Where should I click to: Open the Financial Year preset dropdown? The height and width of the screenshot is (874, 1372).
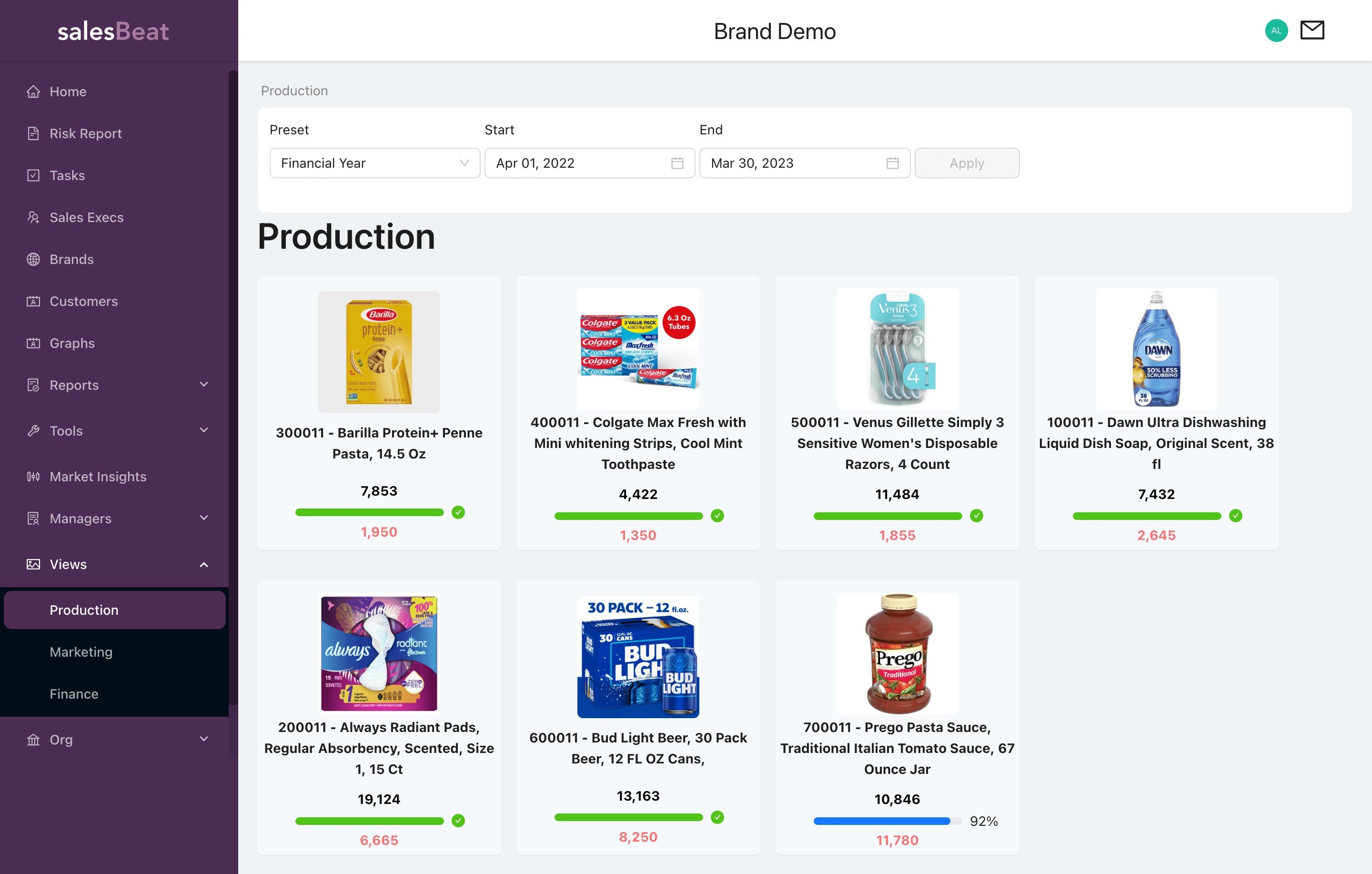tap(374, 163)
